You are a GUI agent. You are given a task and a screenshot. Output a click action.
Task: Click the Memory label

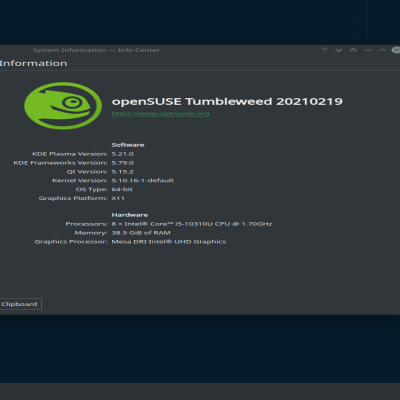pos(91,233)
